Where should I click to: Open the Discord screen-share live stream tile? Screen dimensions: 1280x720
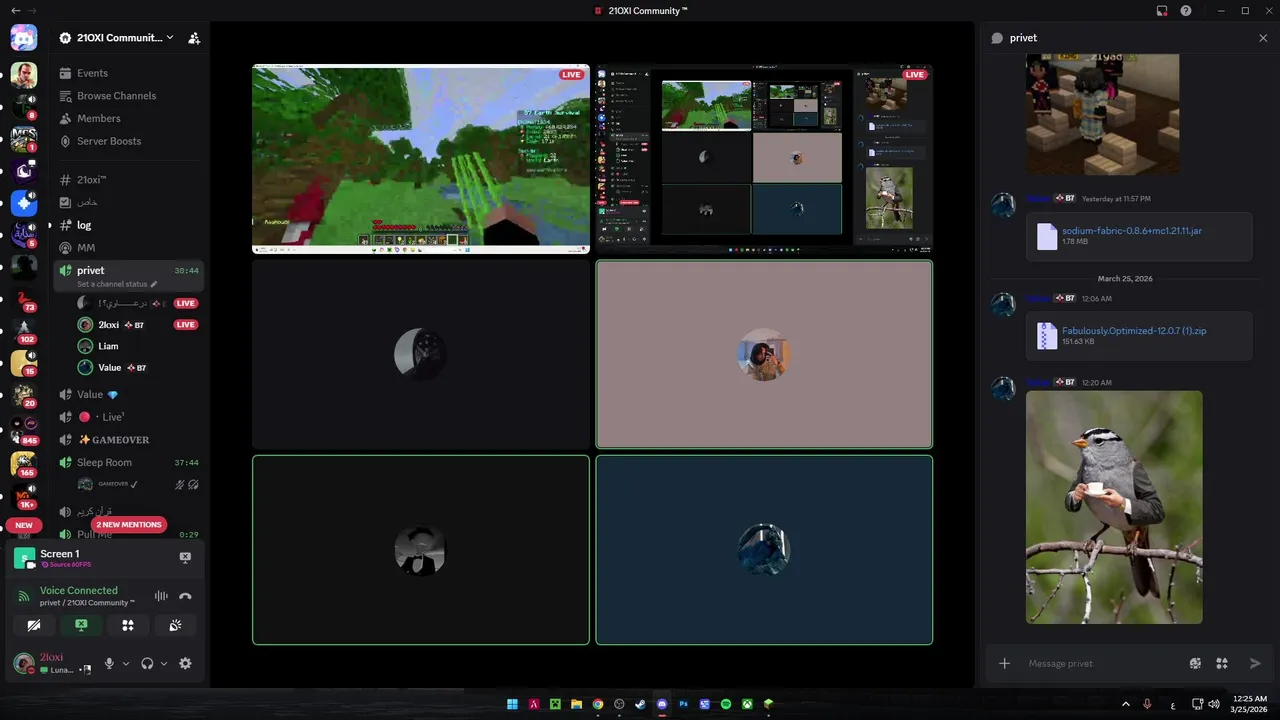point(764,159)
